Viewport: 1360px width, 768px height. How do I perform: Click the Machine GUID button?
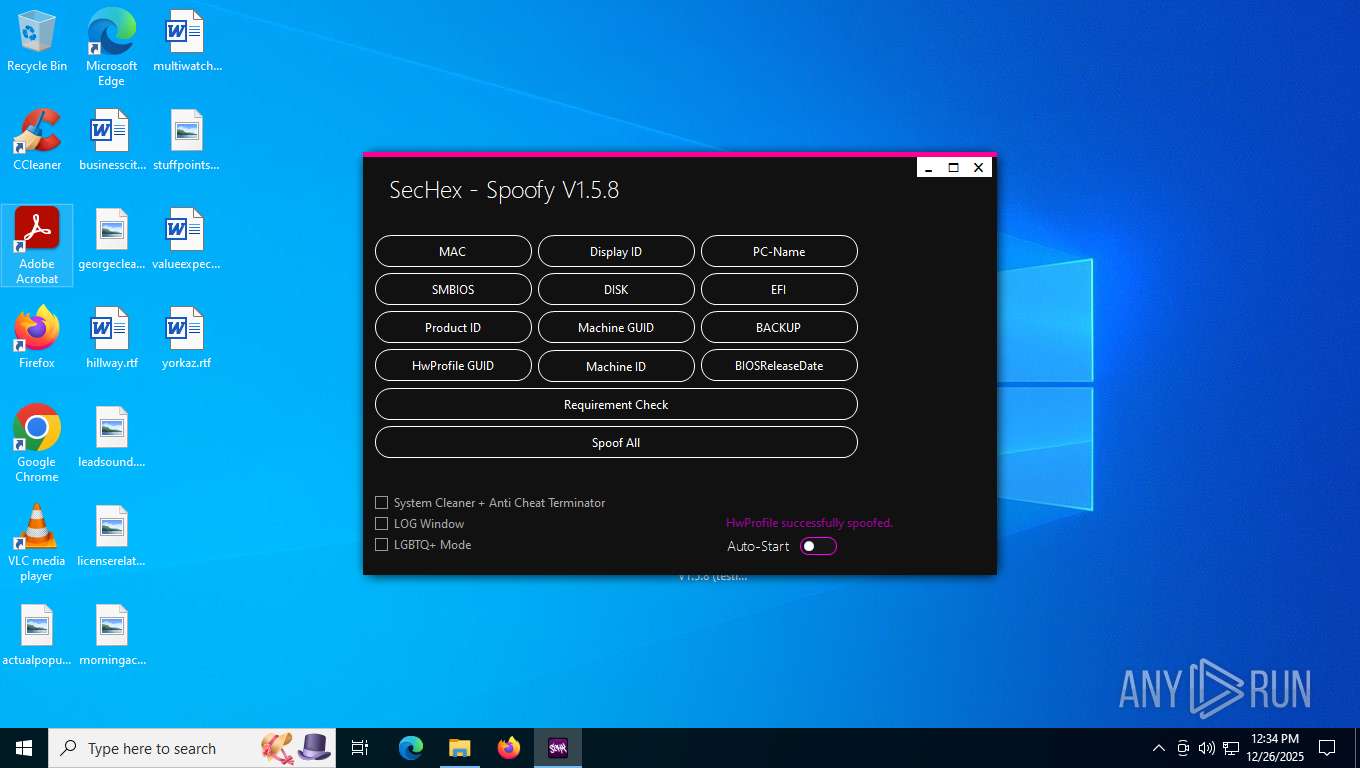coord(616,328)
